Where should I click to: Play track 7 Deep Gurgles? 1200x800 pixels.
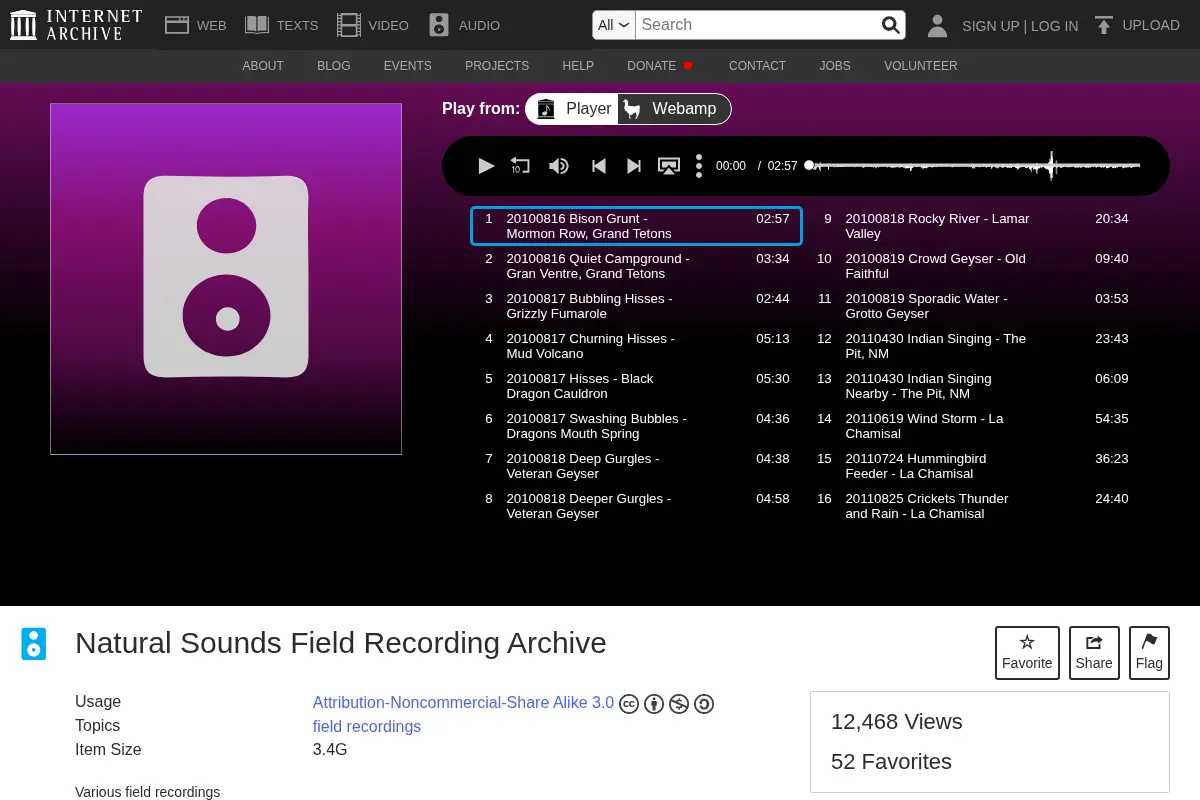coord(636,466)
